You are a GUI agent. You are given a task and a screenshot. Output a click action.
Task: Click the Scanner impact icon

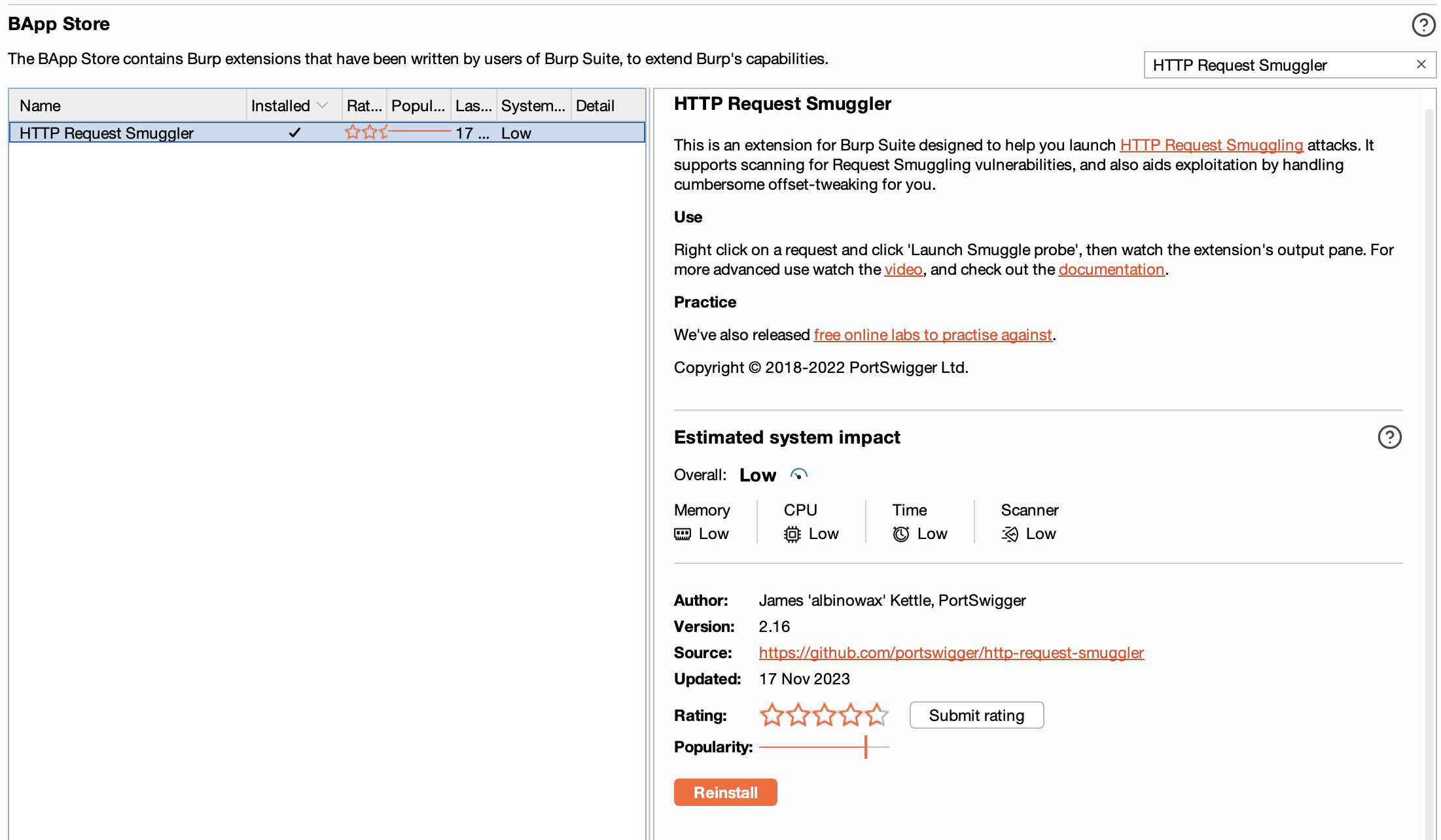pyautogui.click(x=1008, y=534)
